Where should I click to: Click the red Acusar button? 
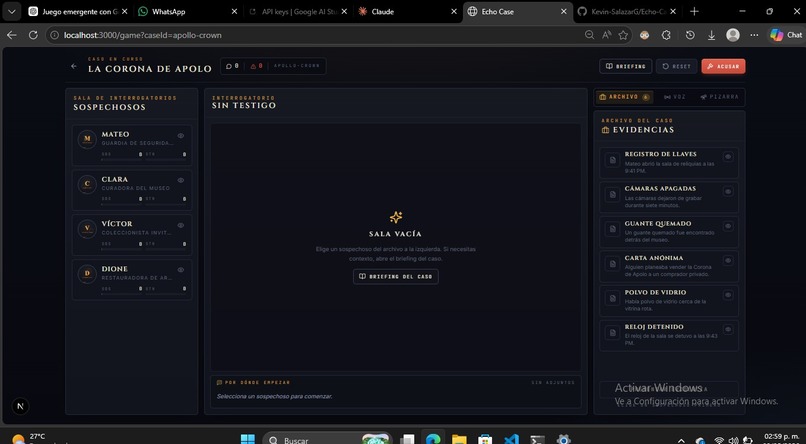click(723, 66)
